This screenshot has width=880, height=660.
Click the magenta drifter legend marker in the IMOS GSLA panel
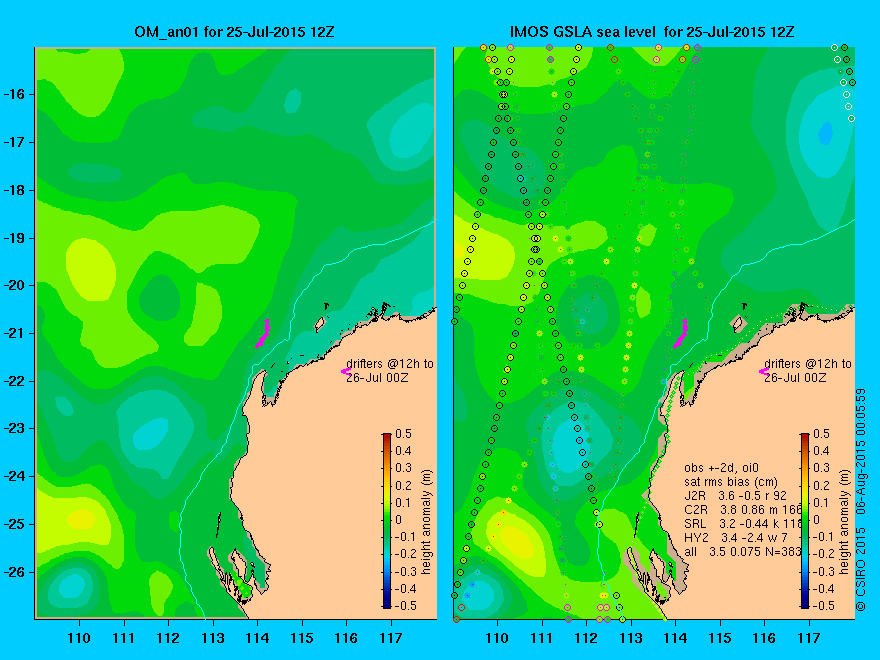pos(764,371)
